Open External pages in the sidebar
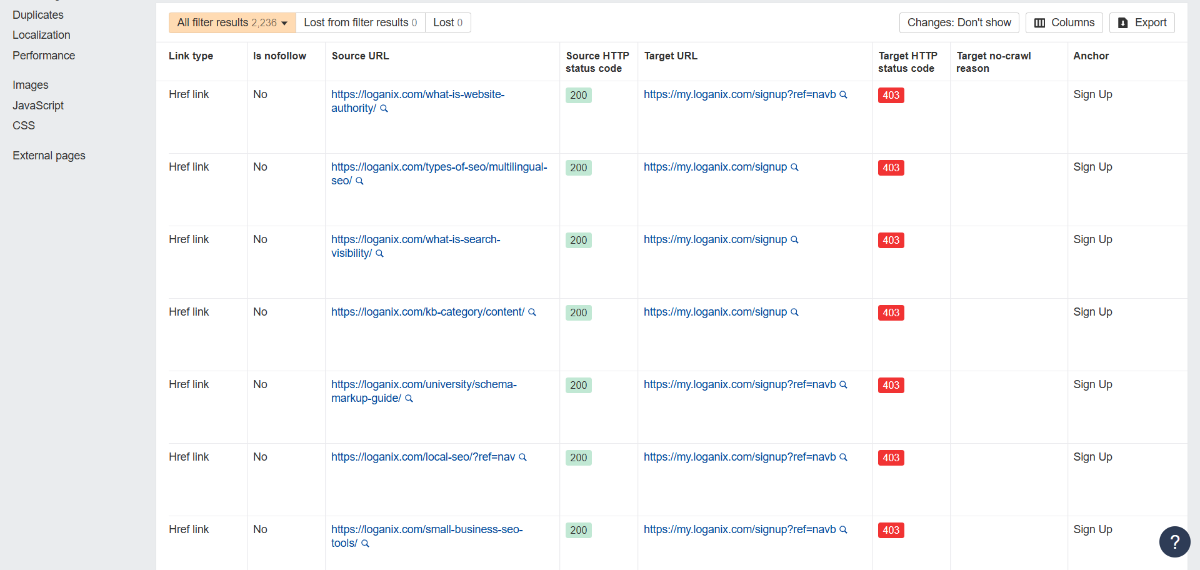The height and width of the screenshot is (570, 1200). pos(49,155)
